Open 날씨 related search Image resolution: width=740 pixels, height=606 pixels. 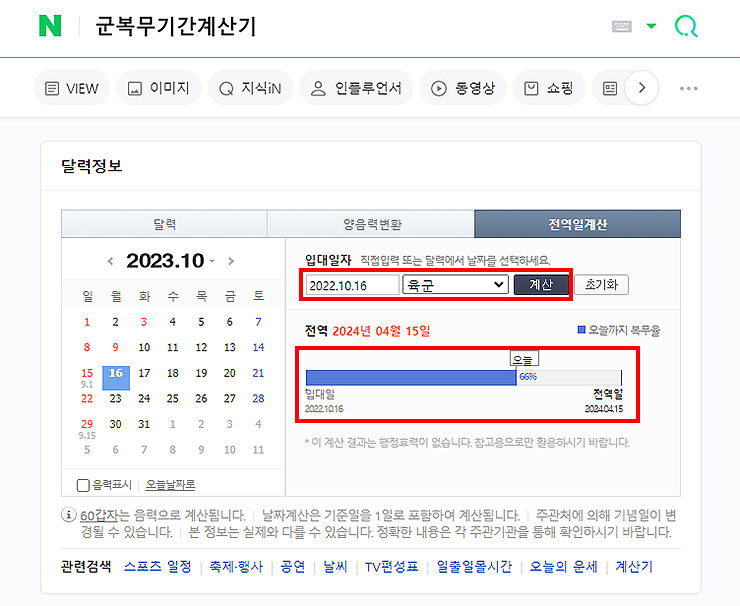336,566
